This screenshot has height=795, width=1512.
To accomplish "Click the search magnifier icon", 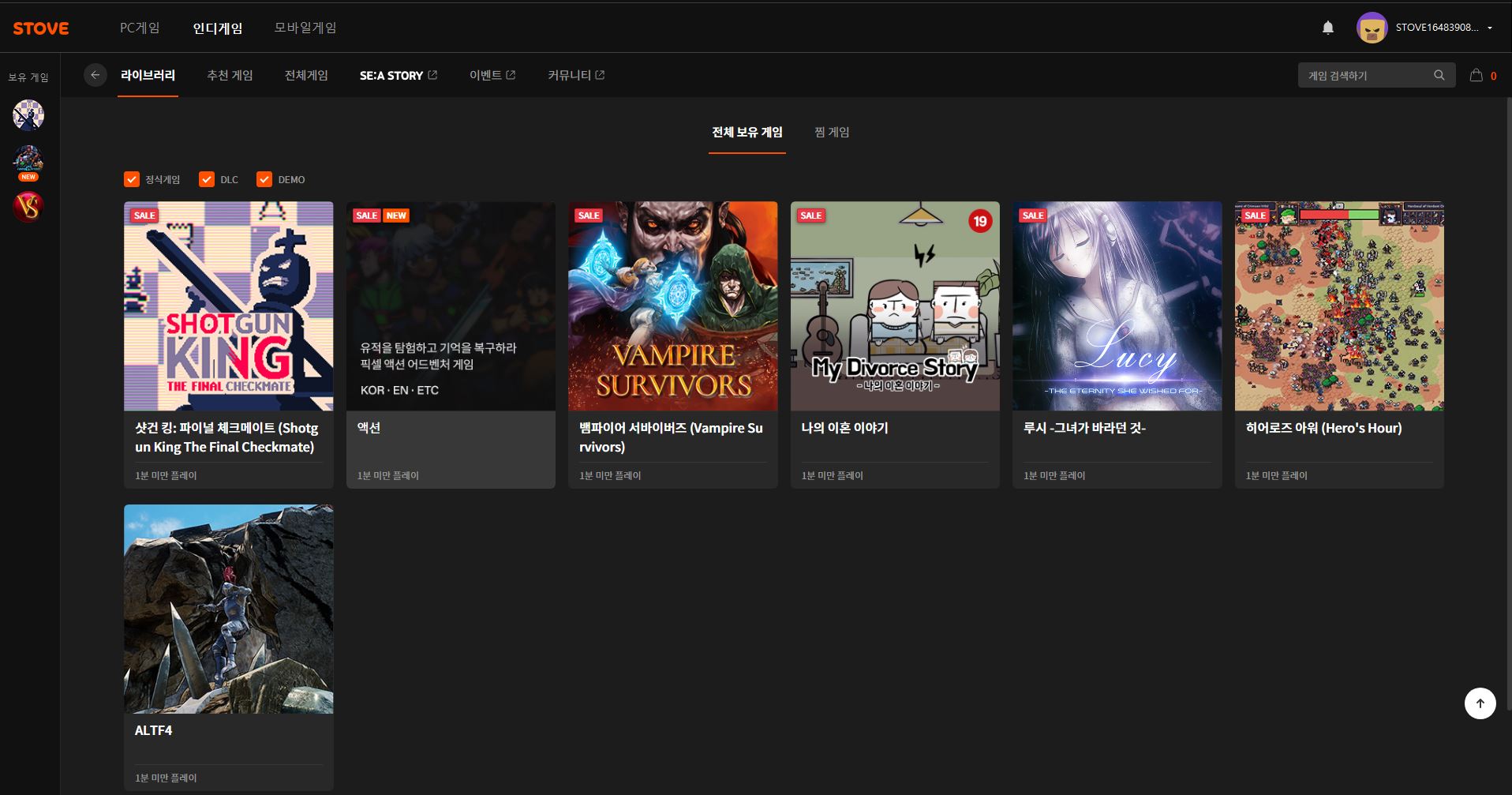I will [x=1439, y=76].
